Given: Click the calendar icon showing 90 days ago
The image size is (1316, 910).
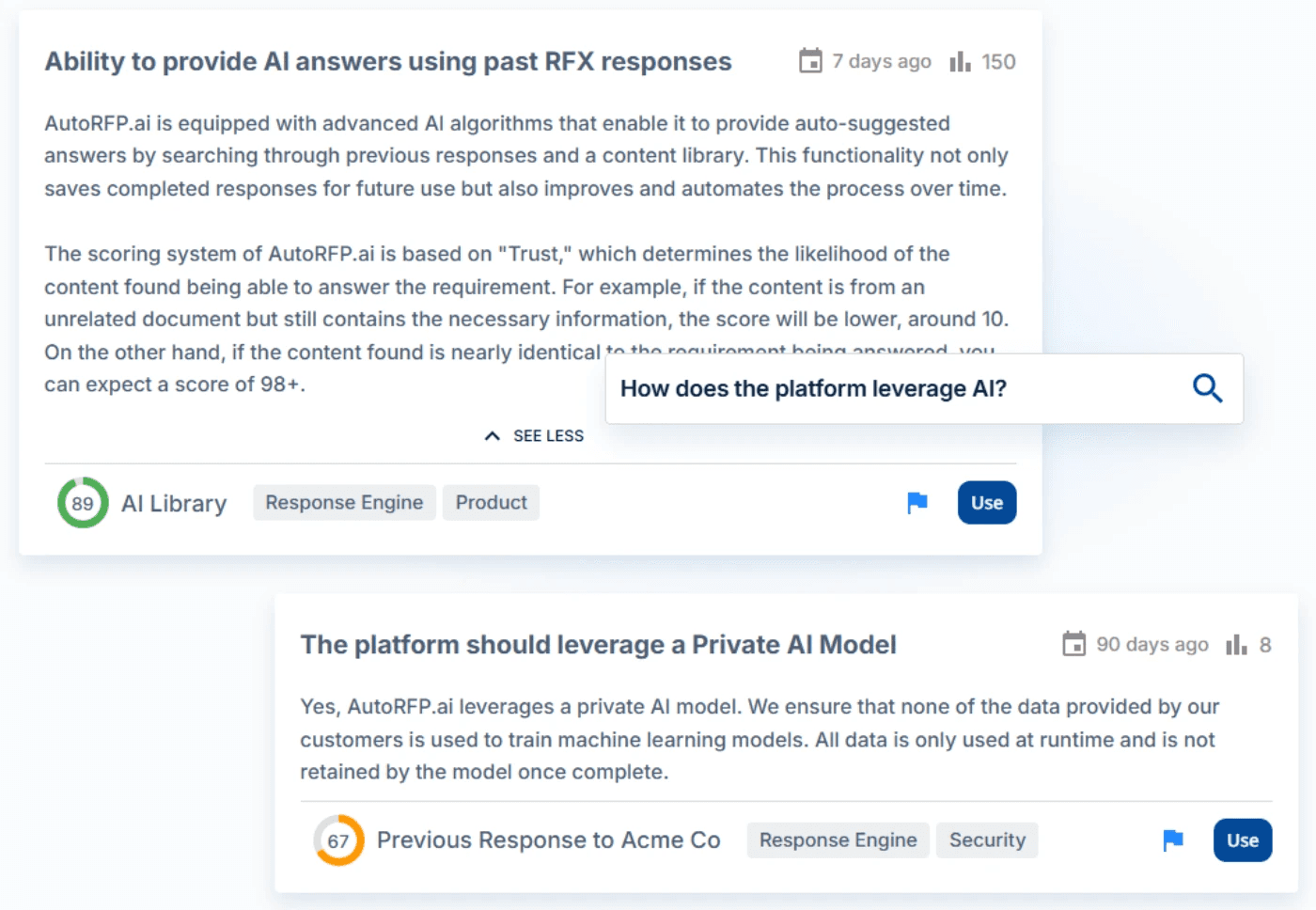Looking at the screenshot, I should (1073, 644).
